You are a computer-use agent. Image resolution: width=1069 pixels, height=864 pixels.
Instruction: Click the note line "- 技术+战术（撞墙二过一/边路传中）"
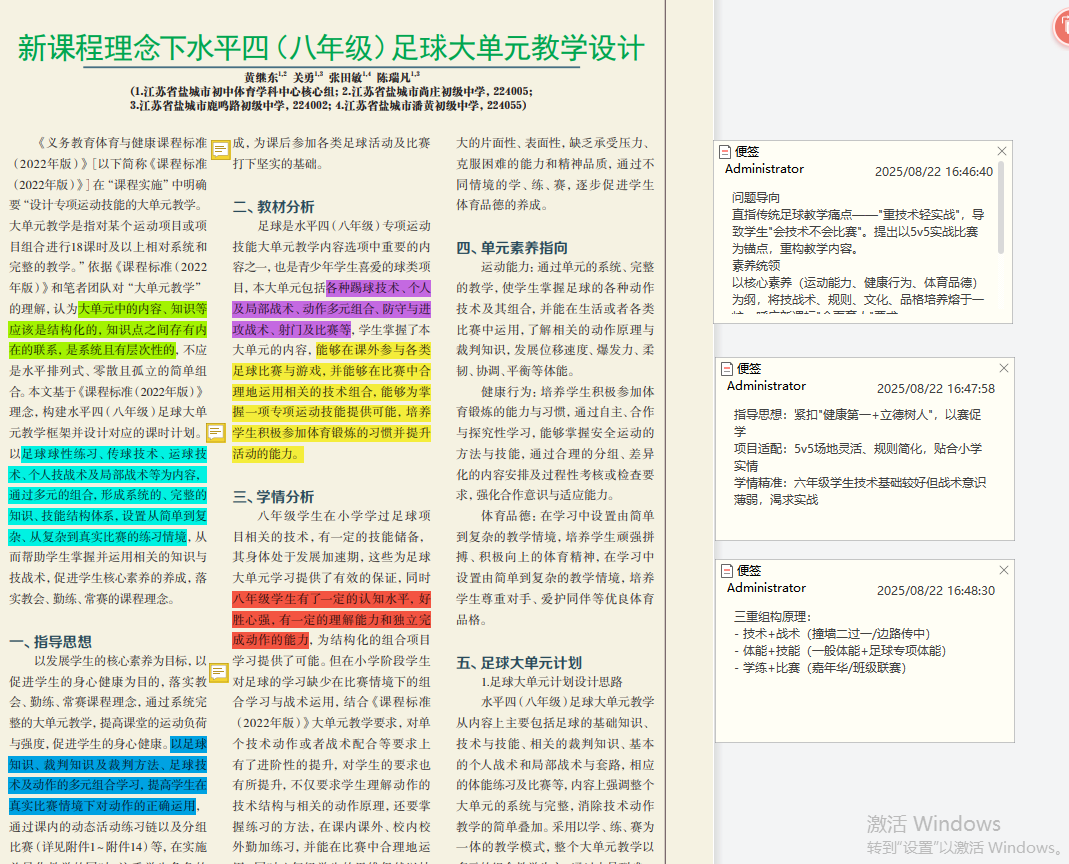[x=832, y=634]
